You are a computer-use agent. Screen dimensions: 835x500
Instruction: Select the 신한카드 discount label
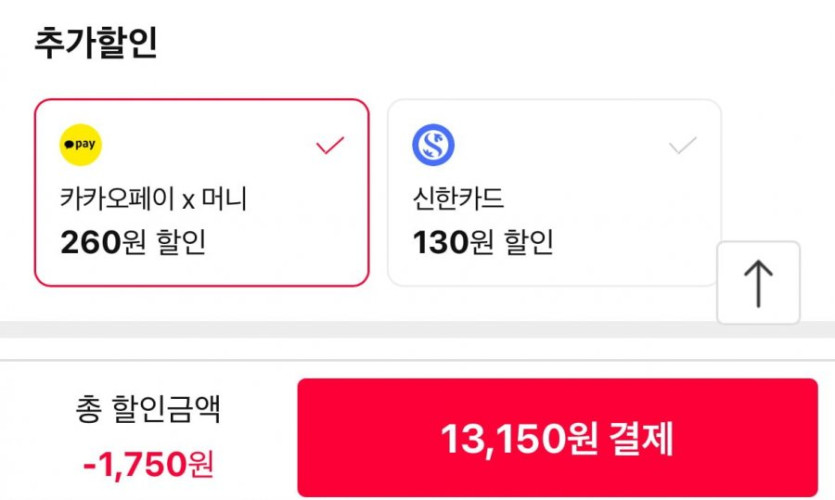[x=459, y=199]
